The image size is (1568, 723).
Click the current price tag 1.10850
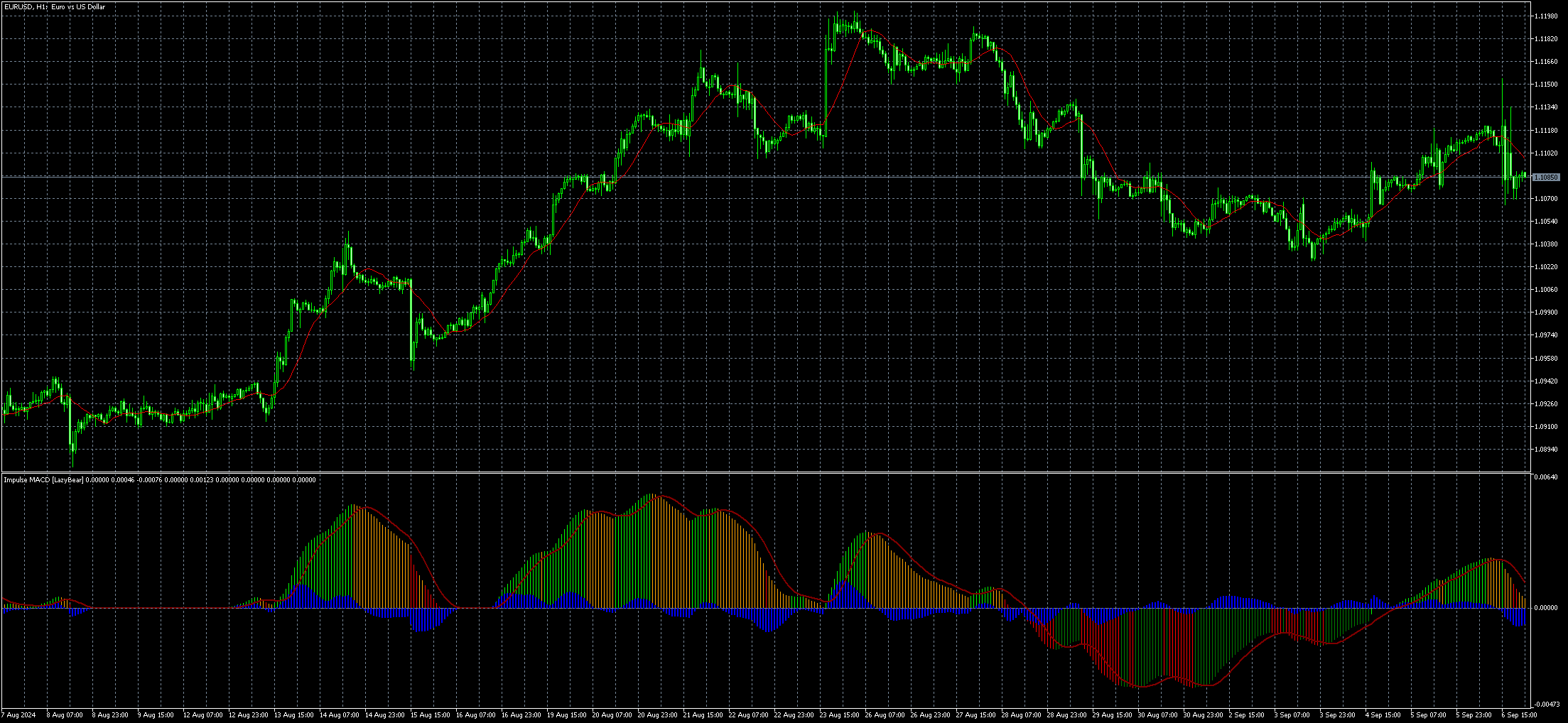click(1546, 177)
